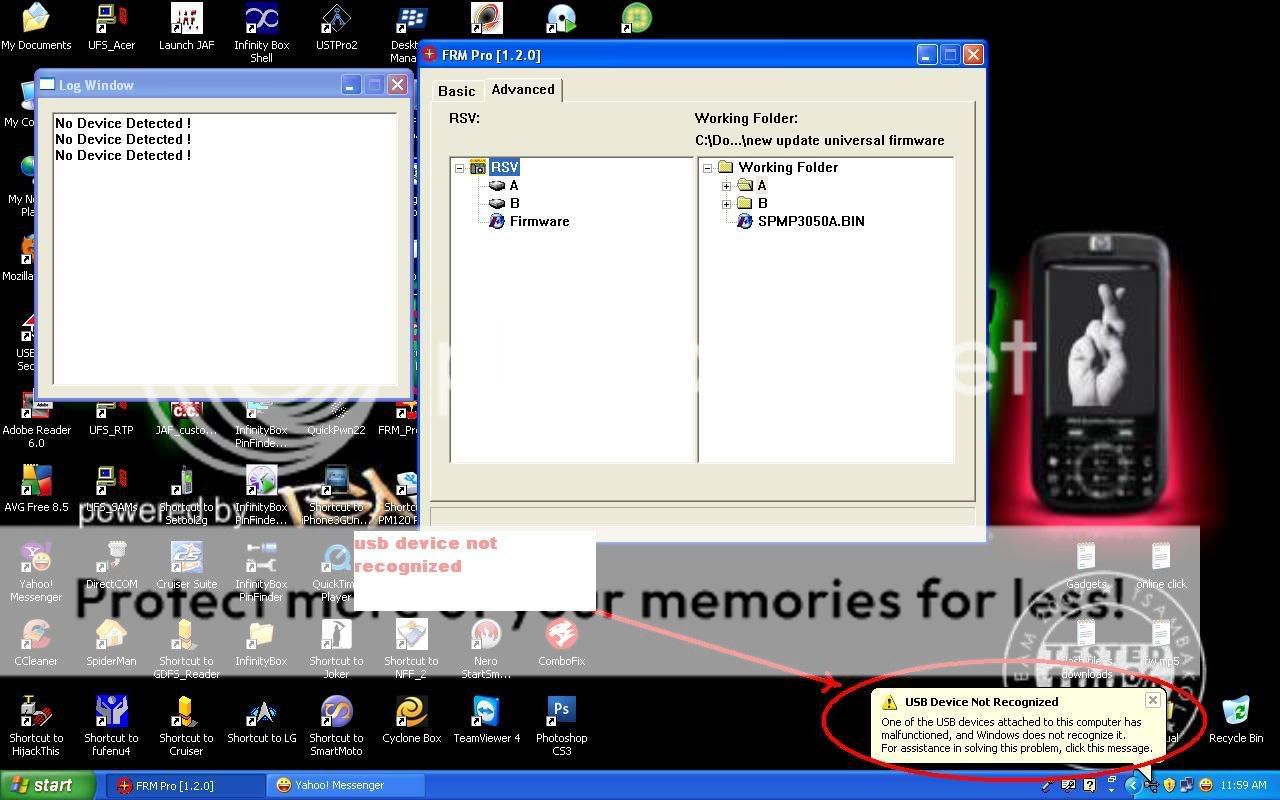Screen dimensions: 1280x800
Task: Select FRM Pro taskbar button
Action: (x=187, y=785)
